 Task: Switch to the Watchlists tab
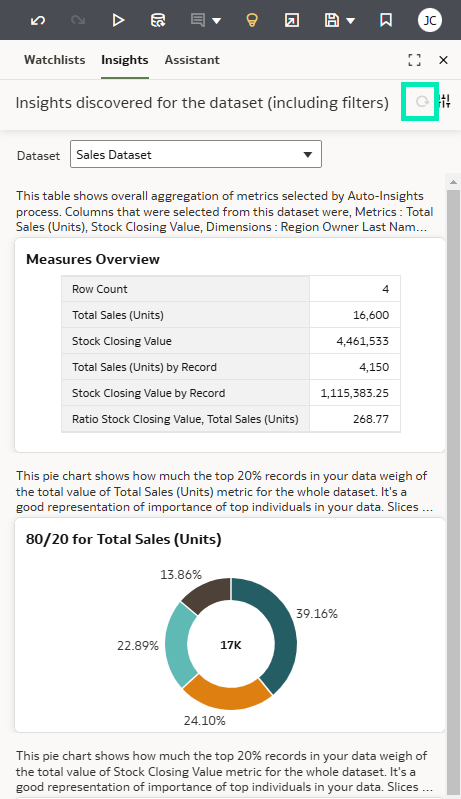[x=55, y=60]
